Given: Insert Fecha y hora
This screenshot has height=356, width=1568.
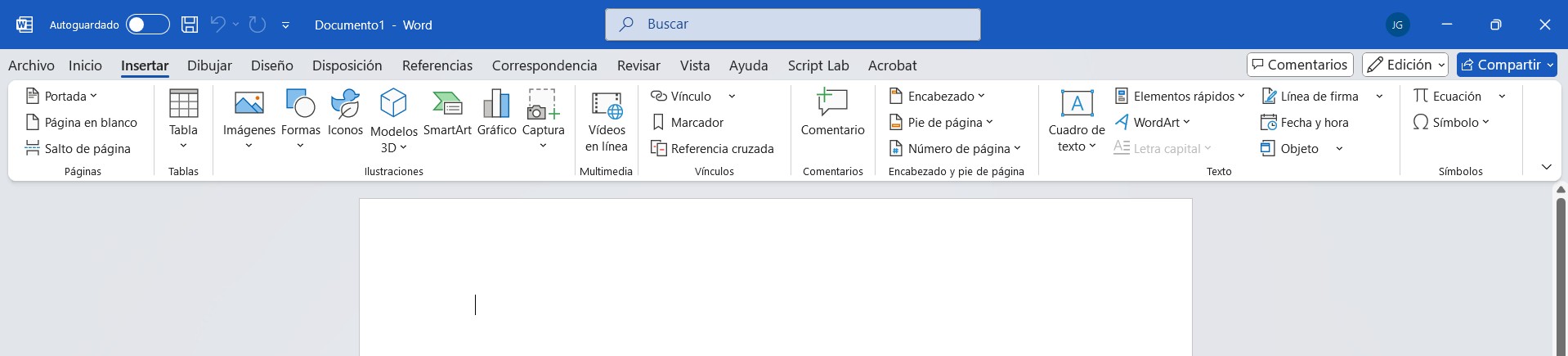Looking at the screenshot, I should [x=1305, y=123].
